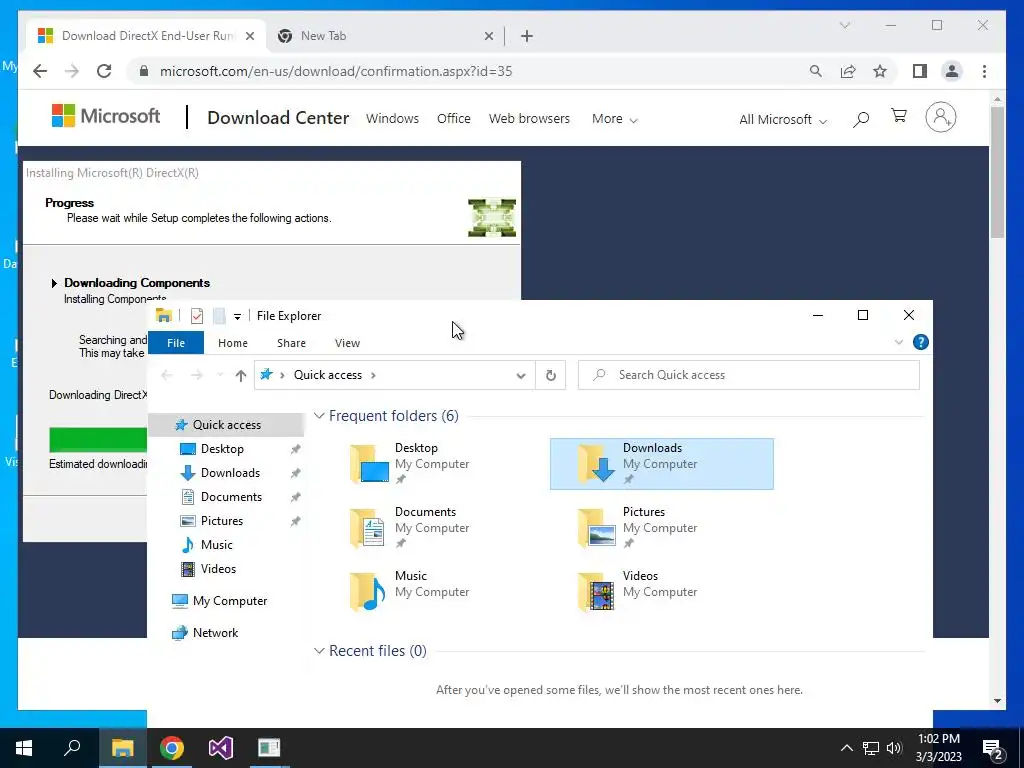Collapse Frequent folders section

[x=319, y=416]
